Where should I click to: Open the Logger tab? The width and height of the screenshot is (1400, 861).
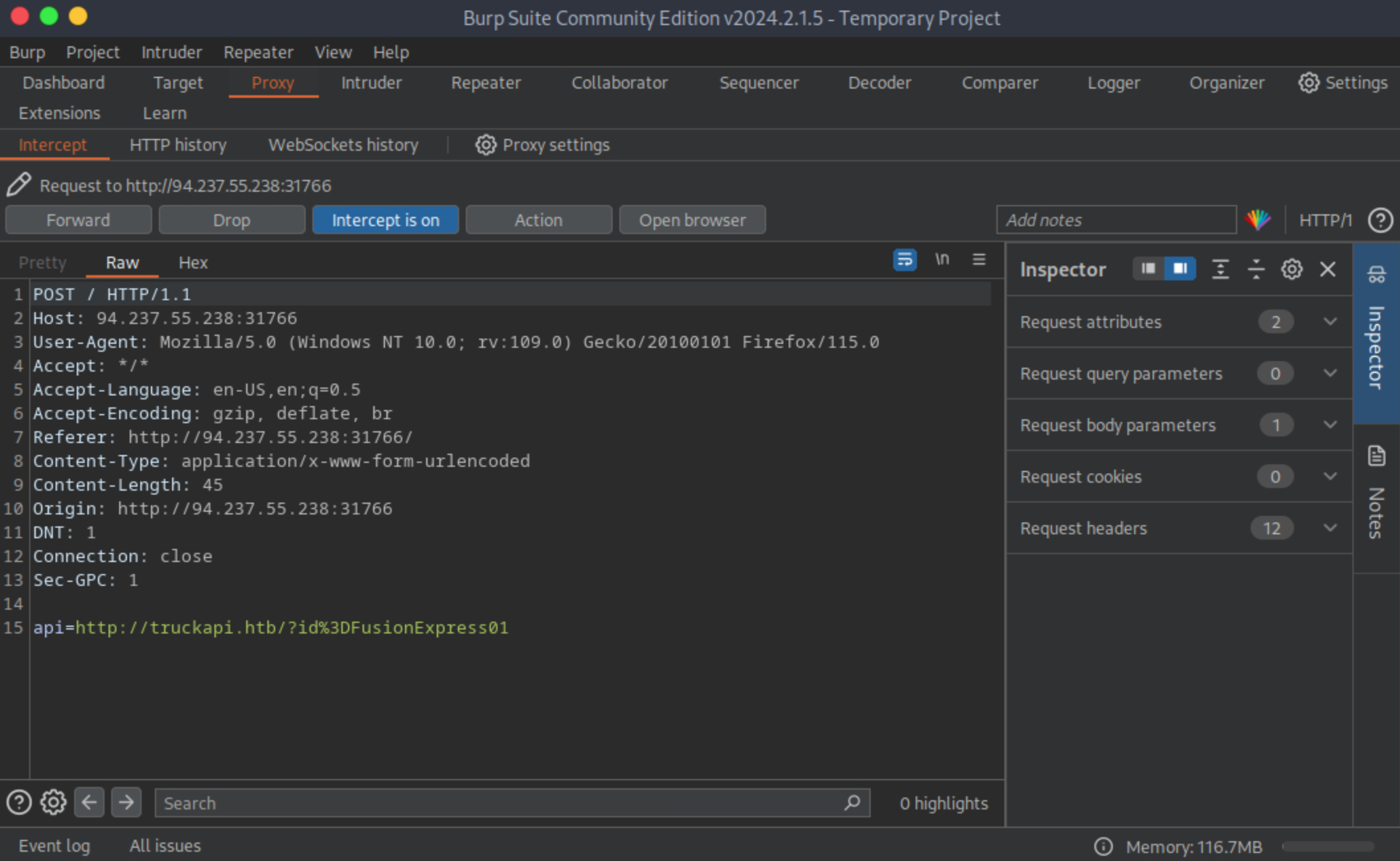coord(1114,83)
